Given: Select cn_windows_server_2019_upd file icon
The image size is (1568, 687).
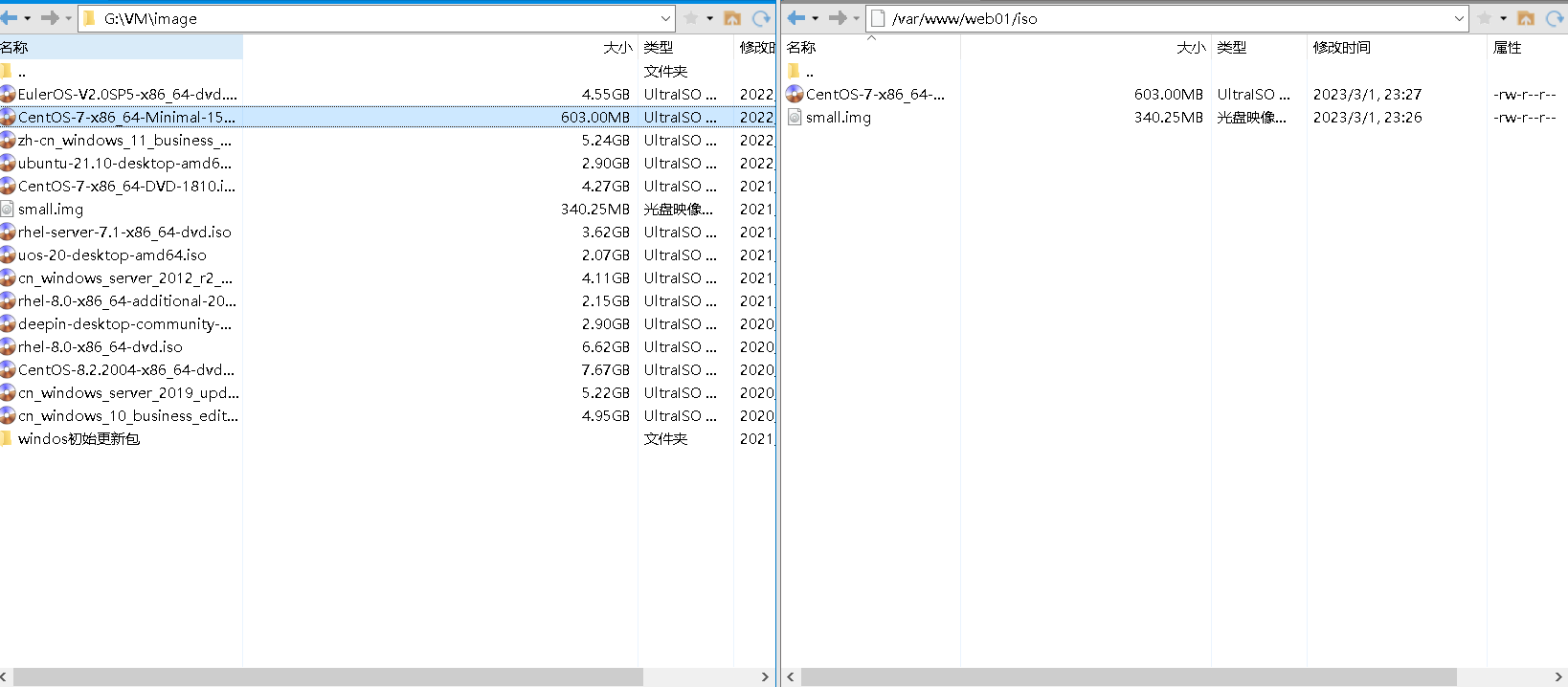Looking at the screenshot, I should click(8, 392).
